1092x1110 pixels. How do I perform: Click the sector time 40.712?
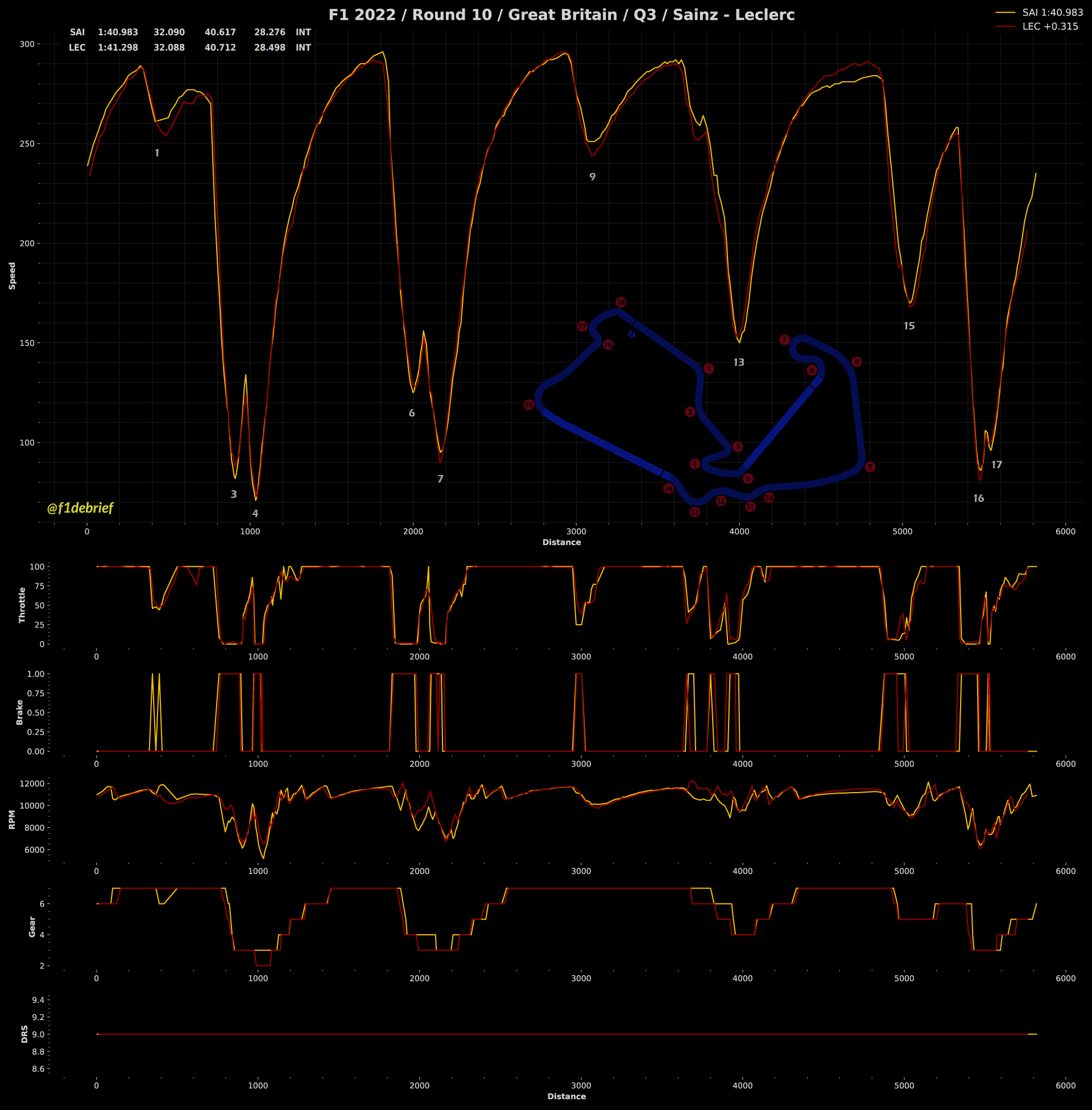[x=220, y=48]
